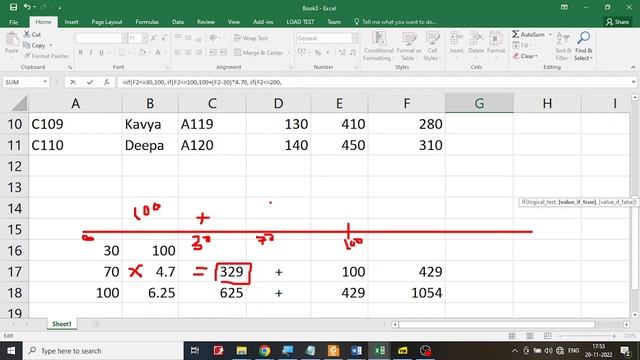
Task: Click the Conditional Formatting icon
Action: (379, 39)
